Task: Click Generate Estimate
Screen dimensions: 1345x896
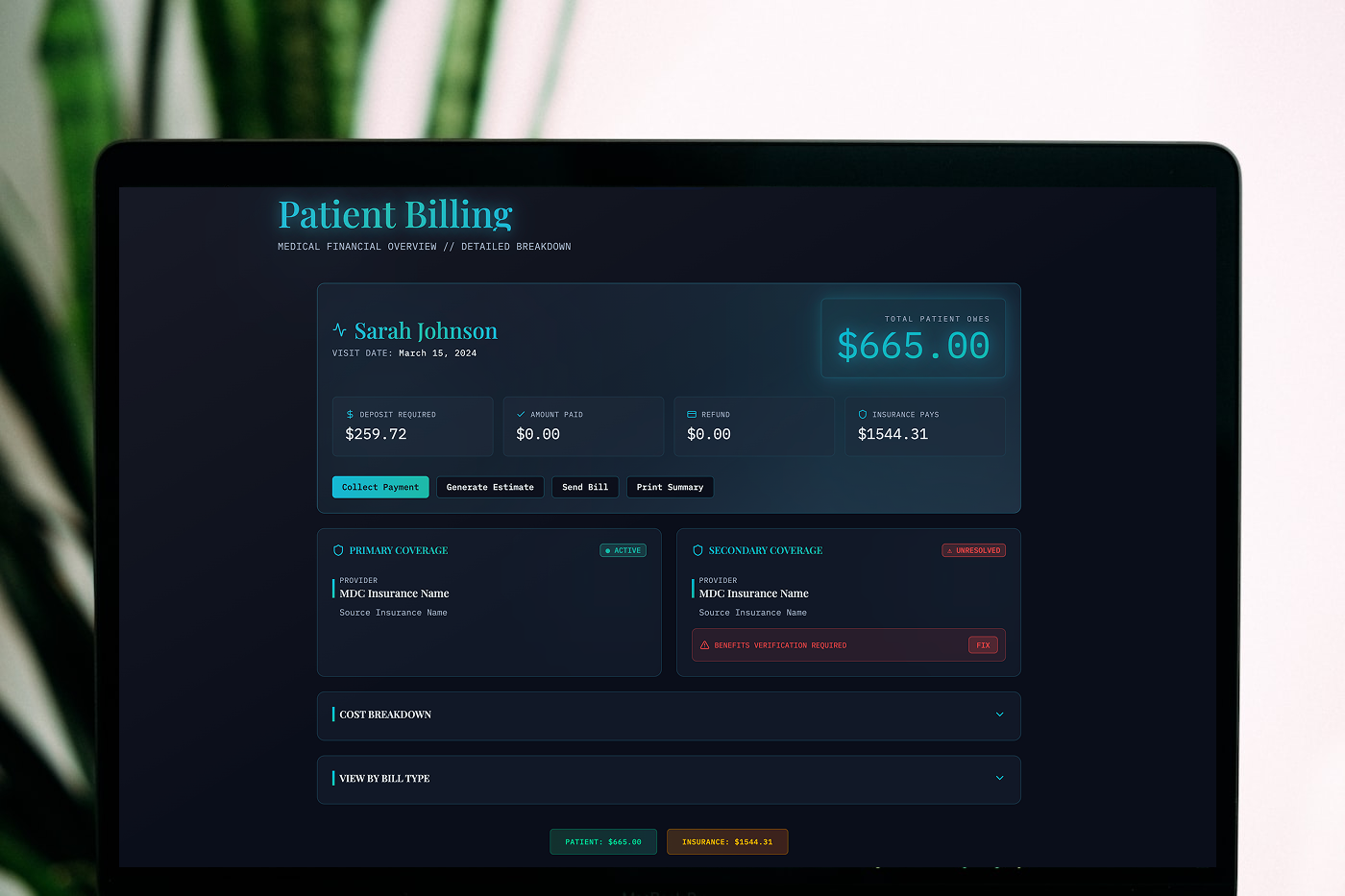Action: click(x=490, y=487)
